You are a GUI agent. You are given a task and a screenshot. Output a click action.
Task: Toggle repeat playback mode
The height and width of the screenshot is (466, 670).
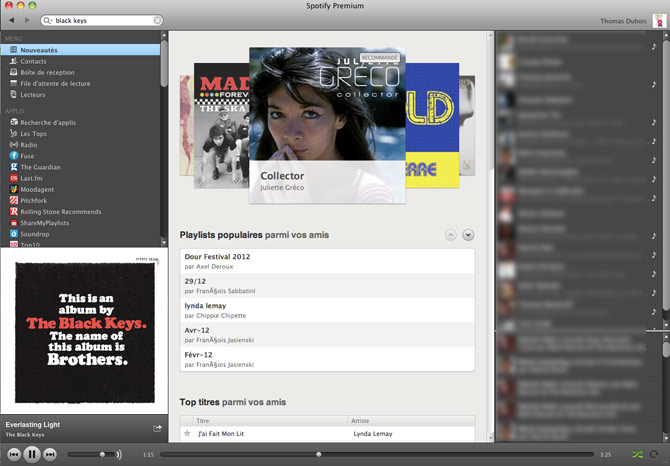tap(654, 454)
